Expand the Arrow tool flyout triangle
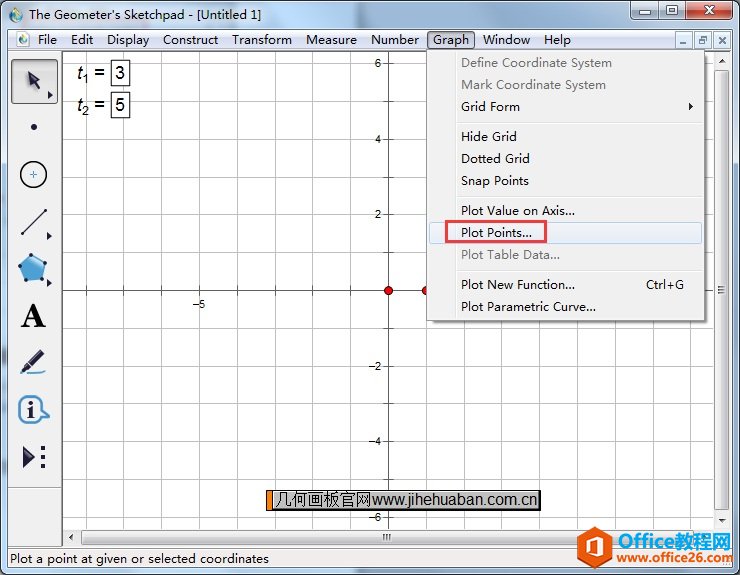 (50, 95)
